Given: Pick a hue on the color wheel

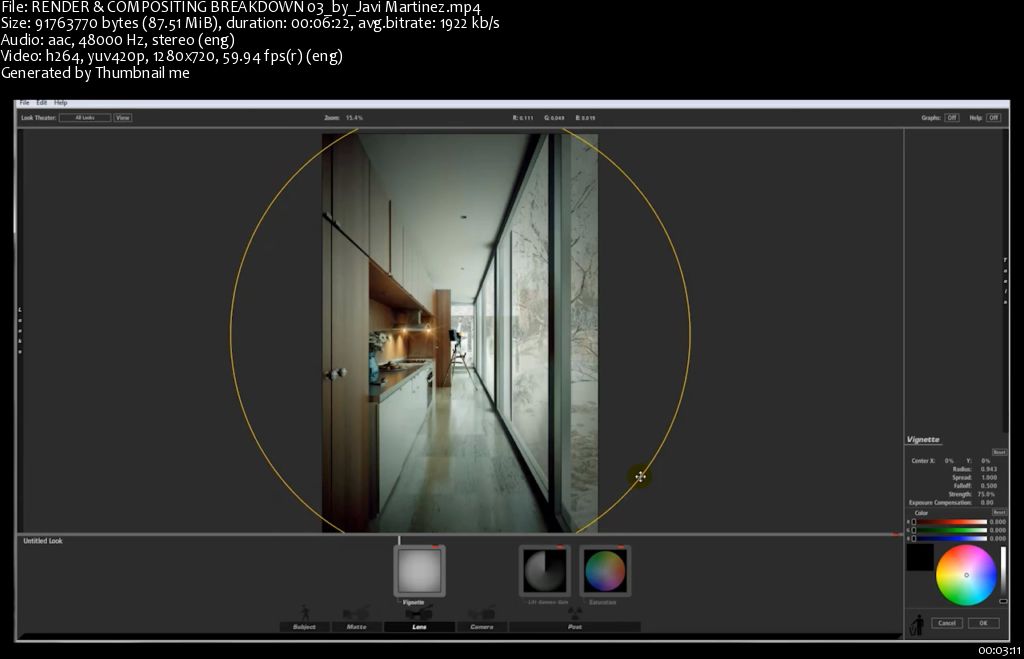Looking at the screenshot, I should pos(967,575).
